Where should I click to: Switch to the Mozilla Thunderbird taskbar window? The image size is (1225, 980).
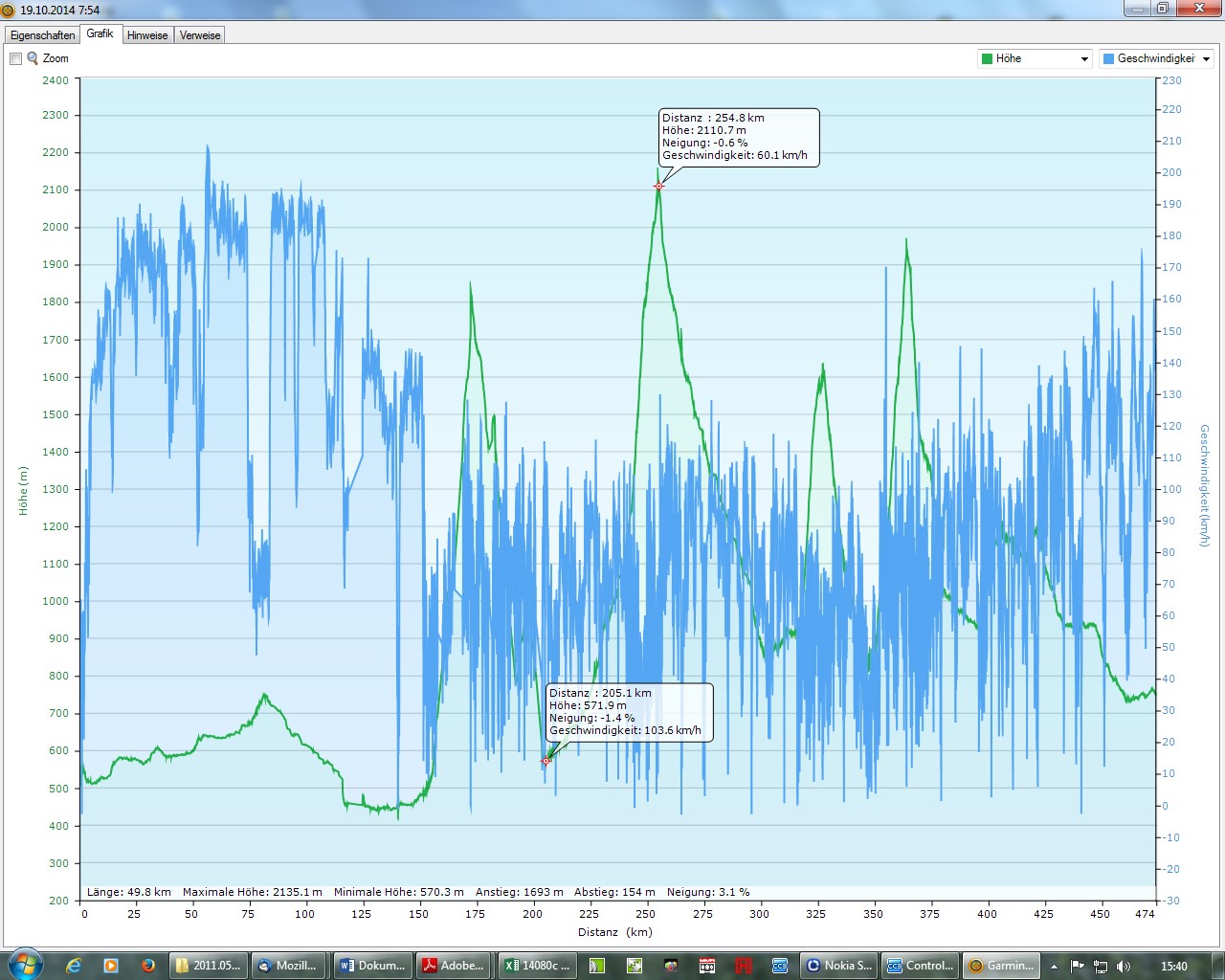289,966
